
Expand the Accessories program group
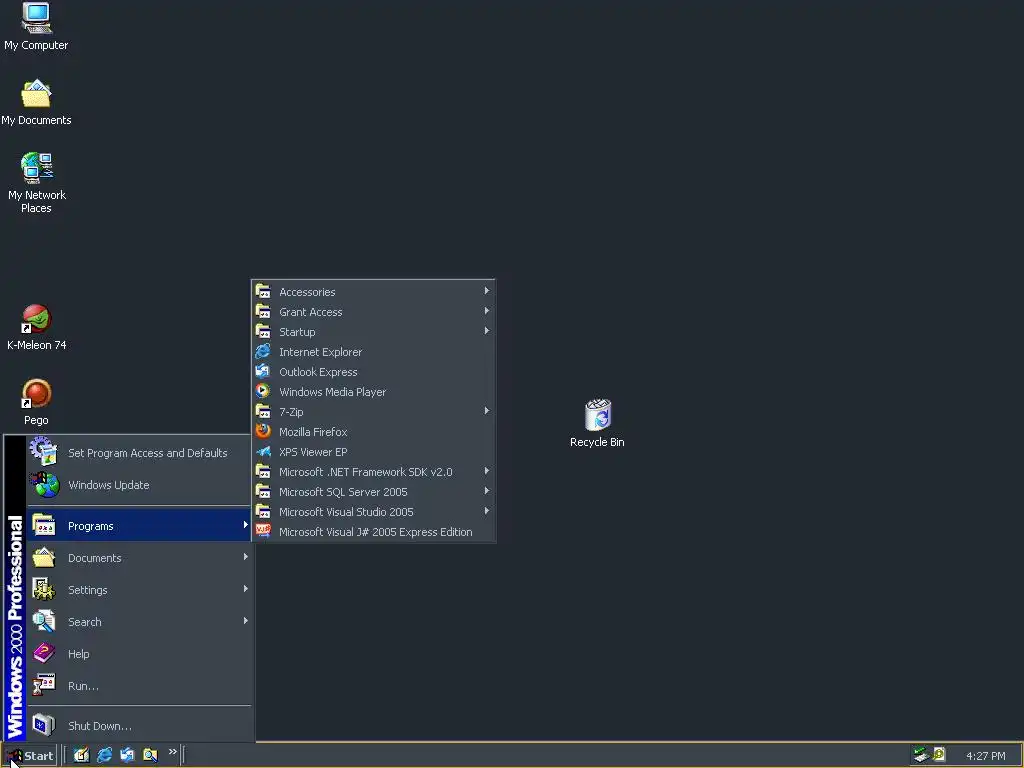pyautogui.click(x=373, y=292)
